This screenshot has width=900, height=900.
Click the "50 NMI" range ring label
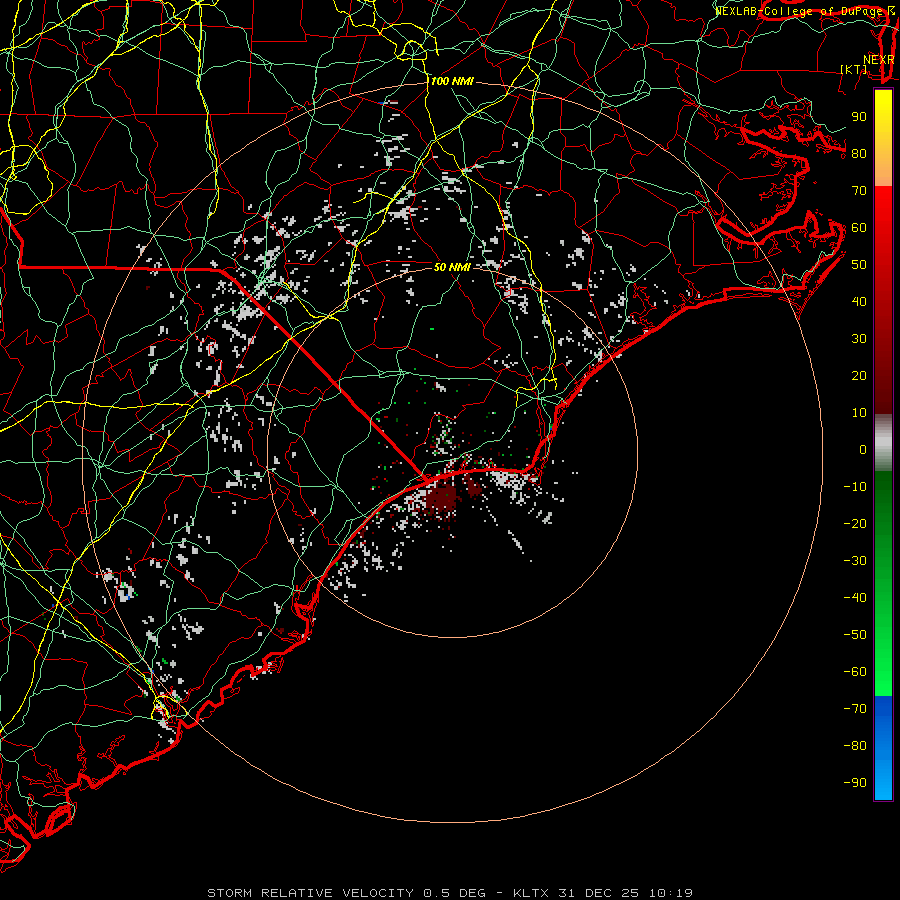point(452,267)
